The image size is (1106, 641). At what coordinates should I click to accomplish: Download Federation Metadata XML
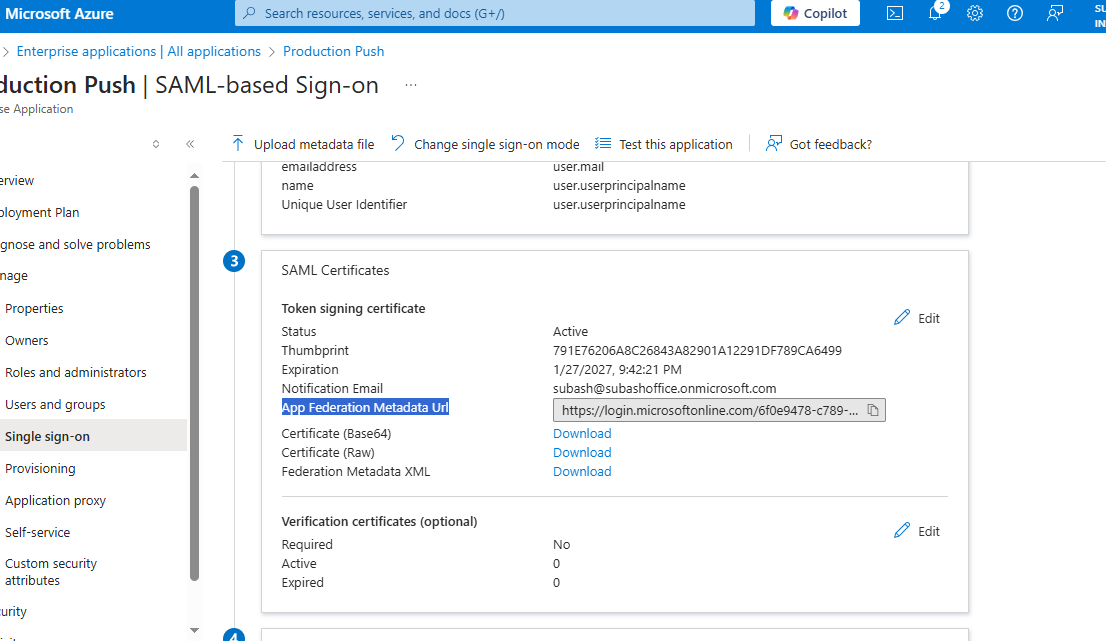(x=582, y=472)
